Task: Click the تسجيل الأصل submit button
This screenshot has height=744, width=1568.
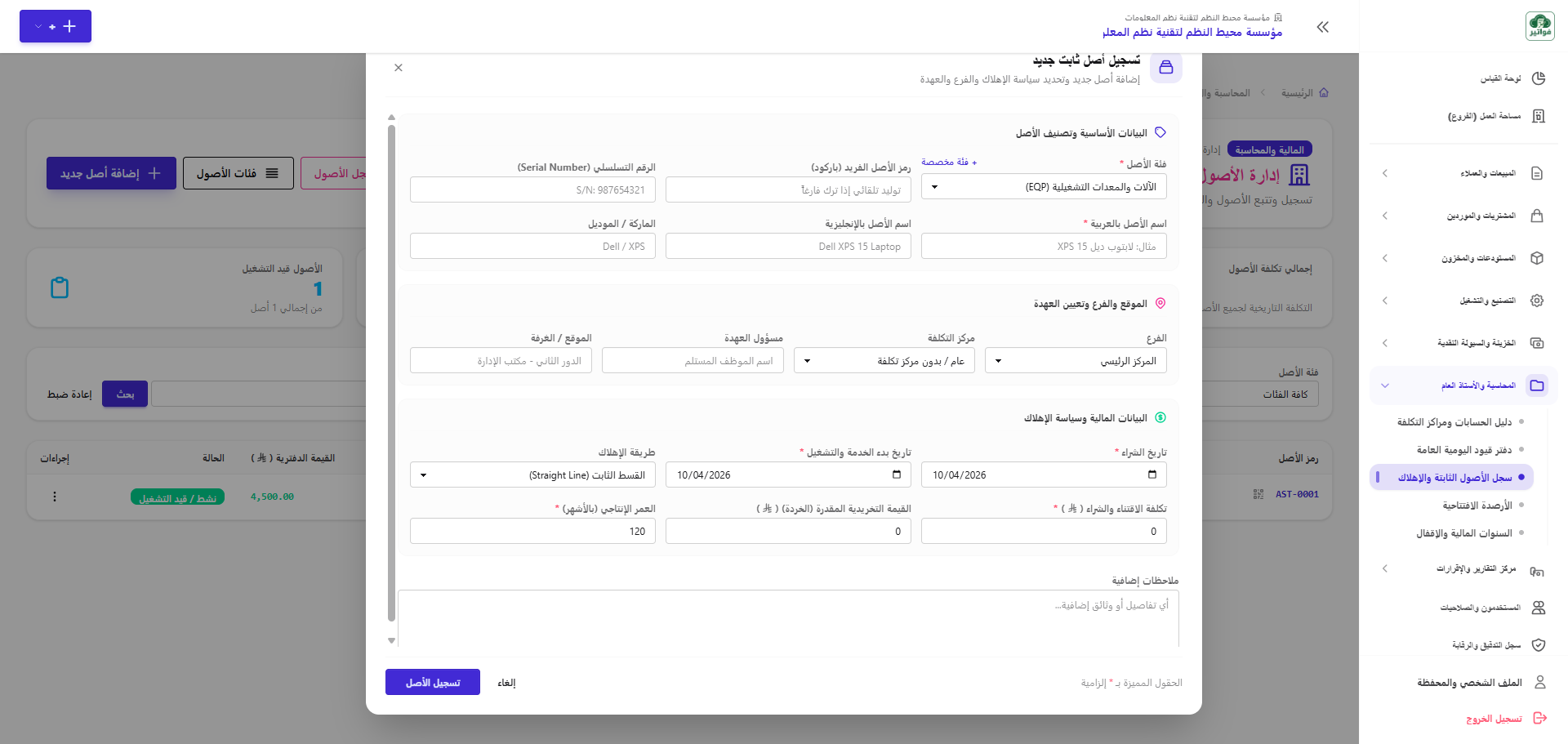Action: [x=433, y=682]
